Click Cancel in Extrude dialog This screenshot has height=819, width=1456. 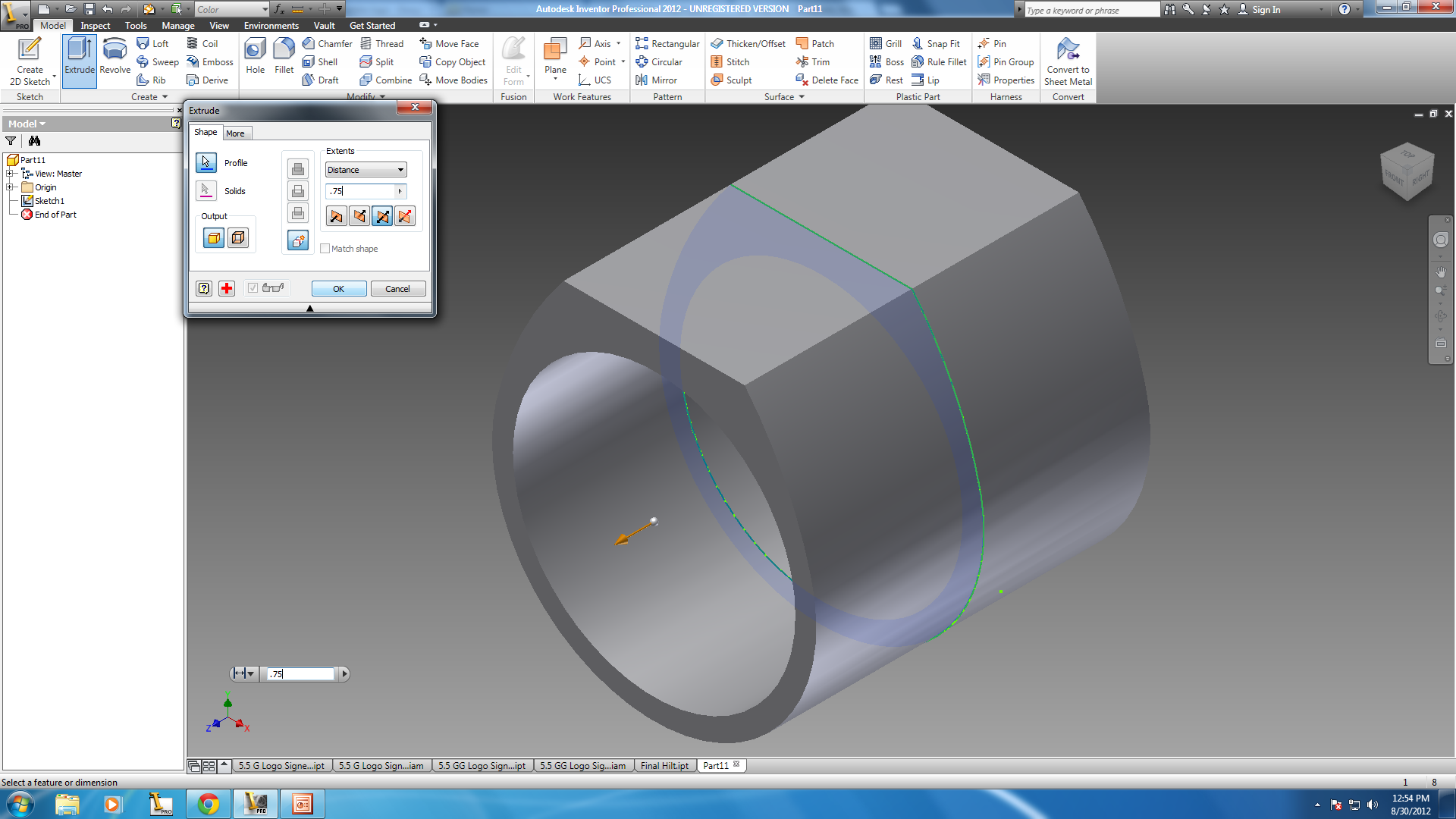tap(397, 289)
